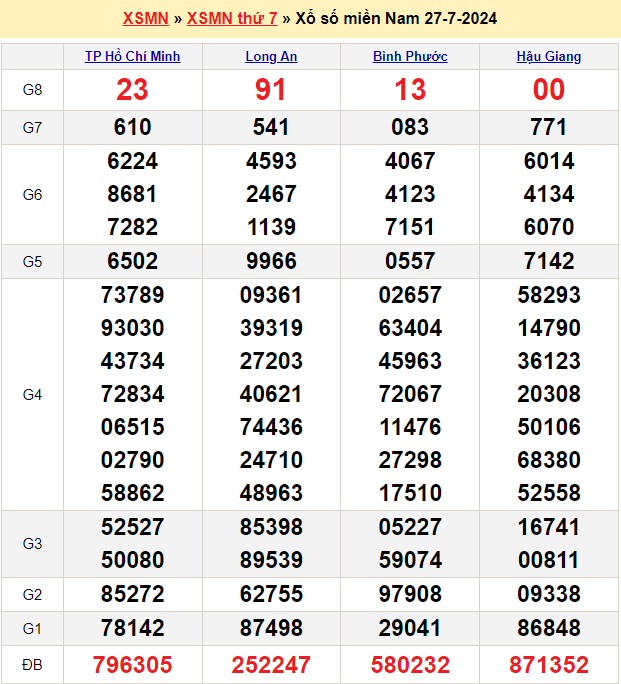Click the Bình Phước column header link
621x684 pixels.
coord(410,57)
